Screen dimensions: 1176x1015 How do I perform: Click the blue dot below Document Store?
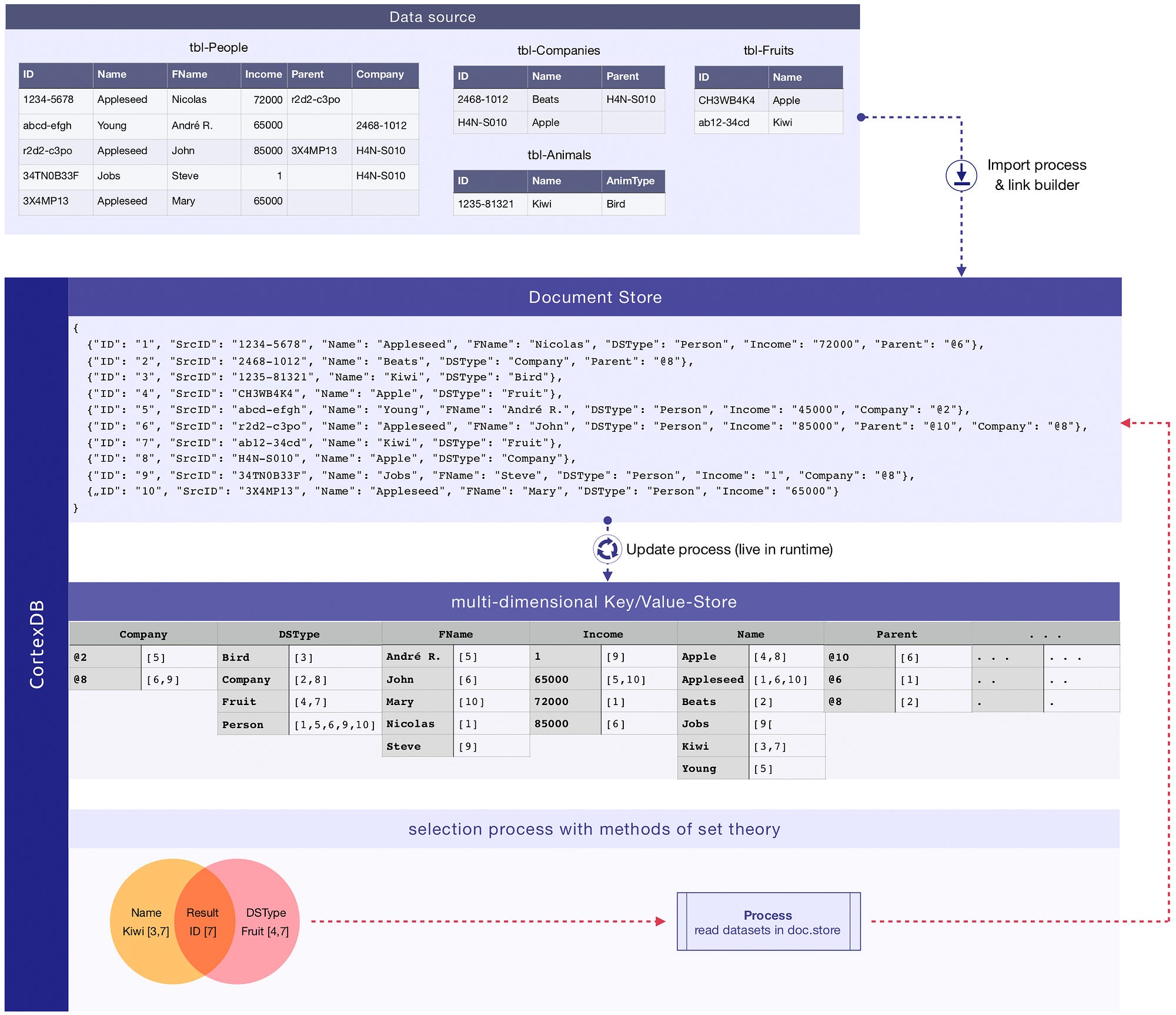click(607, 520)
